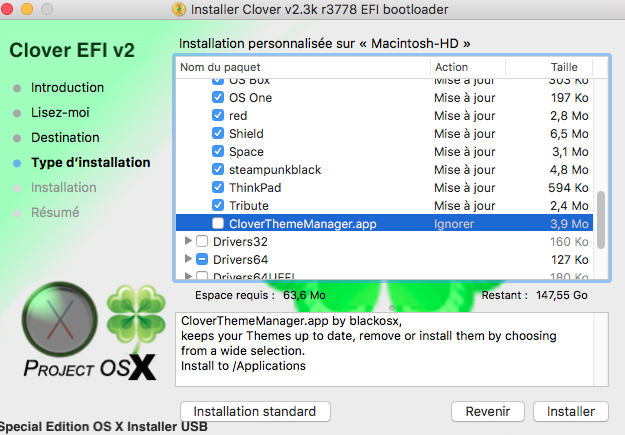Click the Revenir button
The height and width of the screenshot is (435, 625).
click(487, 411)
